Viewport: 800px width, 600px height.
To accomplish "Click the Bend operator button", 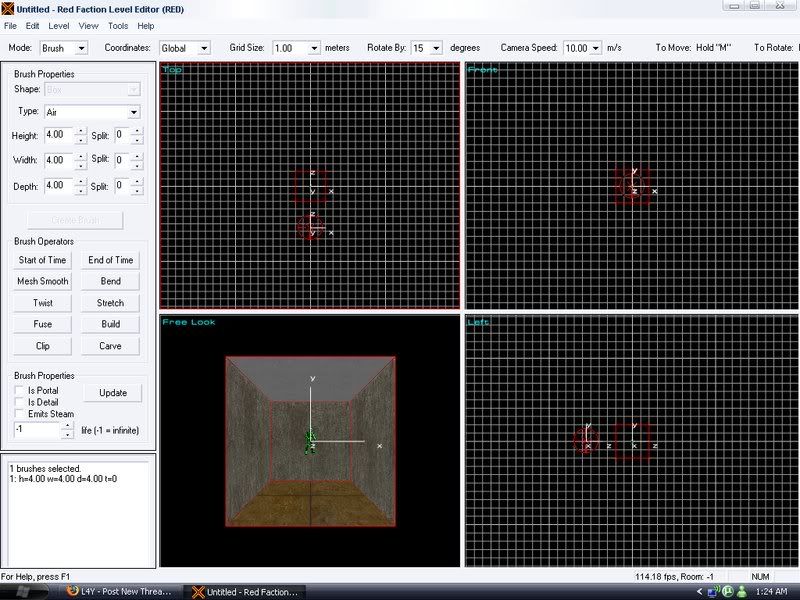I will pyautogui.click(x=111, y=281).
